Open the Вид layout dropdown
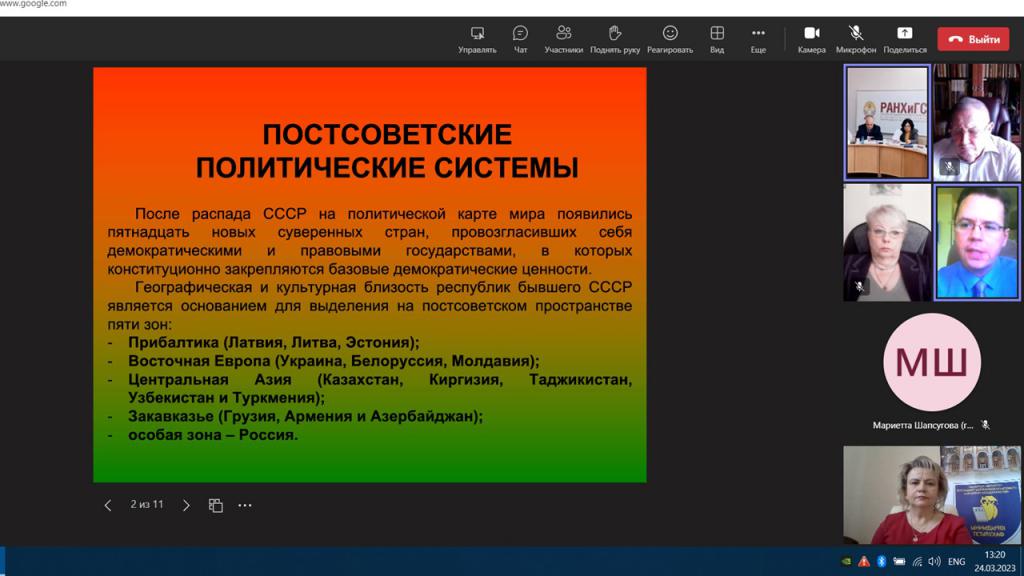The width and height of the screenshot is (1024, 576). (717, 39)
